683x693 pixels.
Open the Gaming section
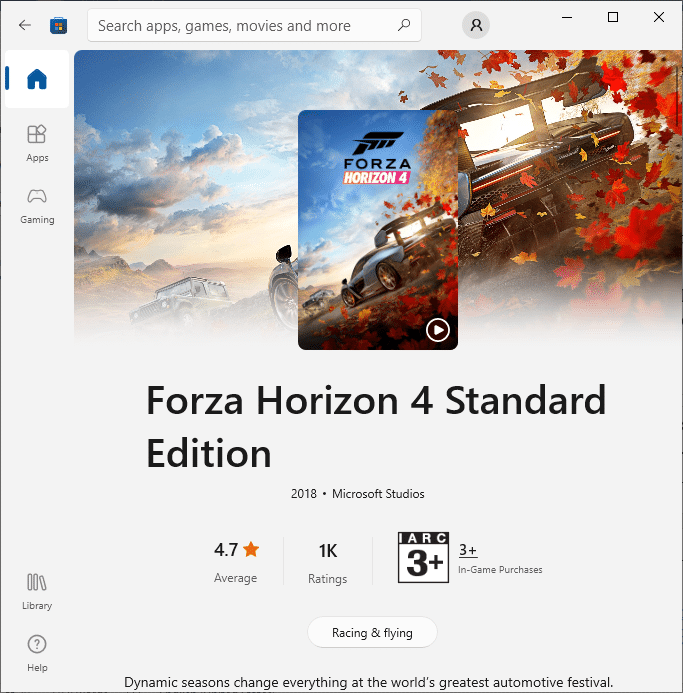click(x=37, y=206)
